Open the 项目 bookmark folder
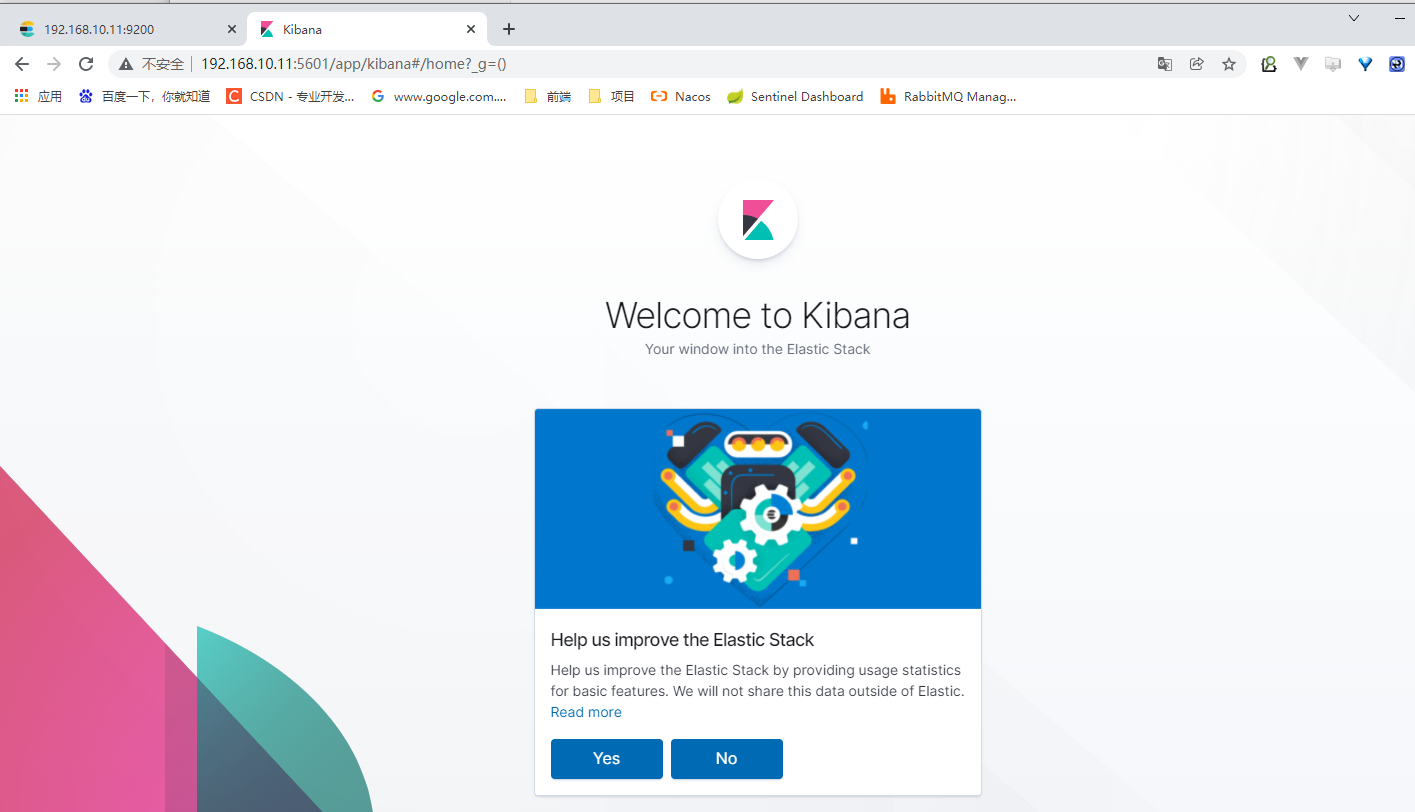 pyautogui.click(x=612, y=96)
